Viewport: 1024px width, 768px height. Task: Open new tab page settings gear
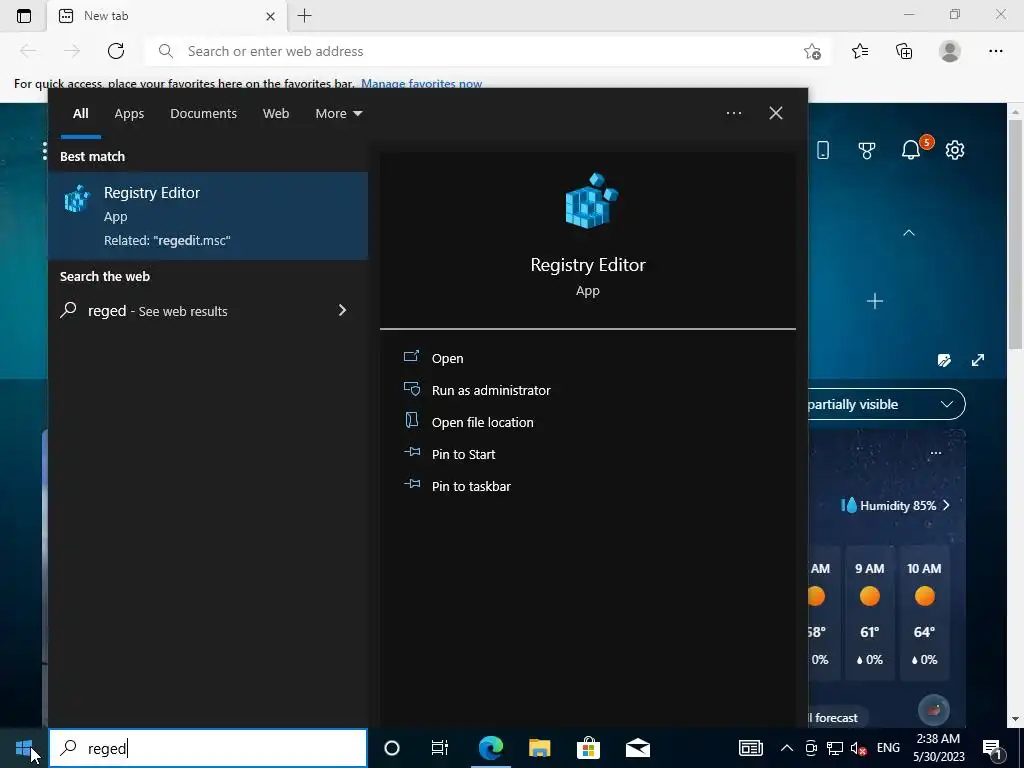(x=955, y=150)
